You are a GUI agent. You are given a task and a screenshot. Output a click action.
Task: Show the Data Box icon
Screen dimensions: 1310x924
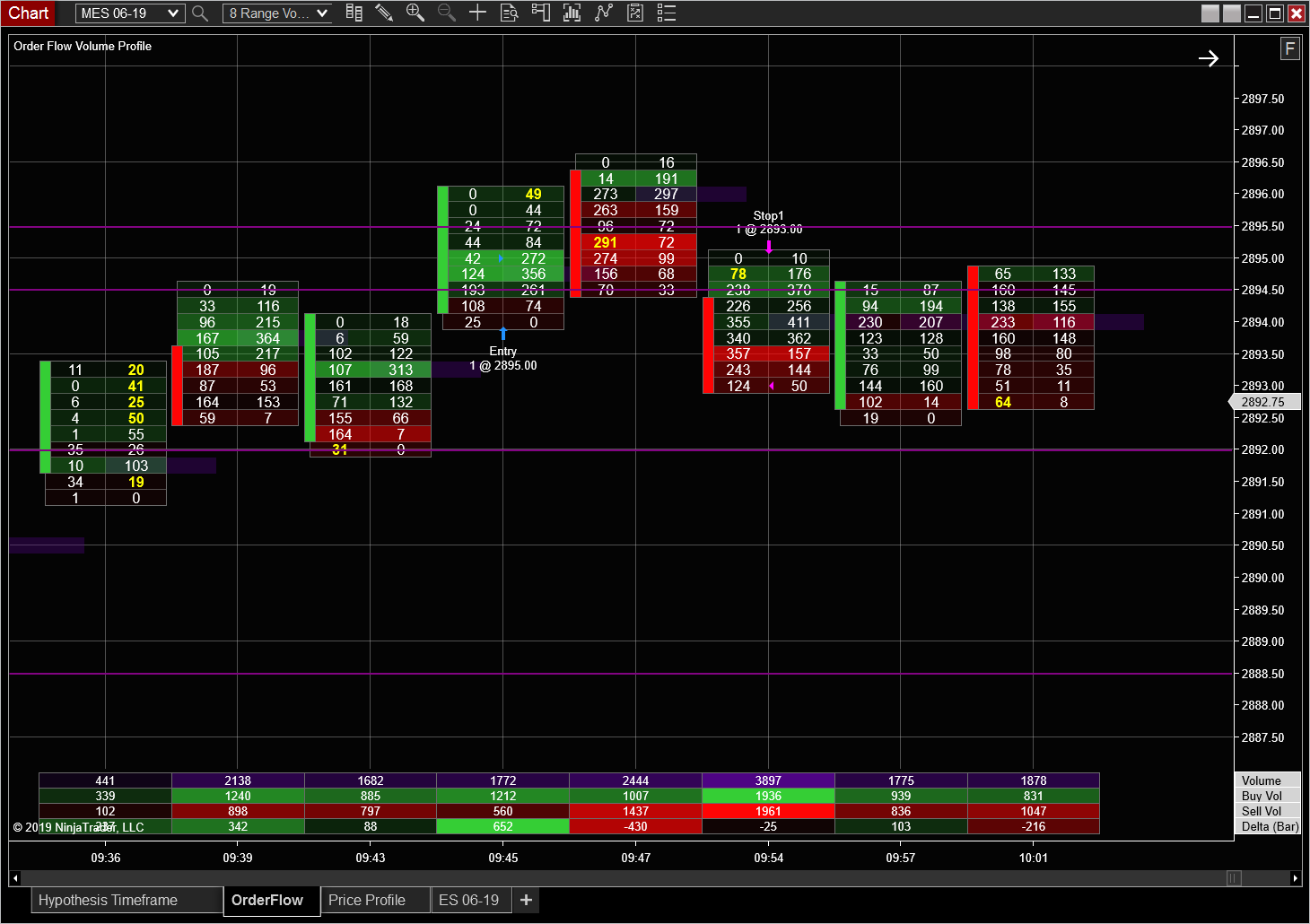pyautogui.click(x=509, y=13)
